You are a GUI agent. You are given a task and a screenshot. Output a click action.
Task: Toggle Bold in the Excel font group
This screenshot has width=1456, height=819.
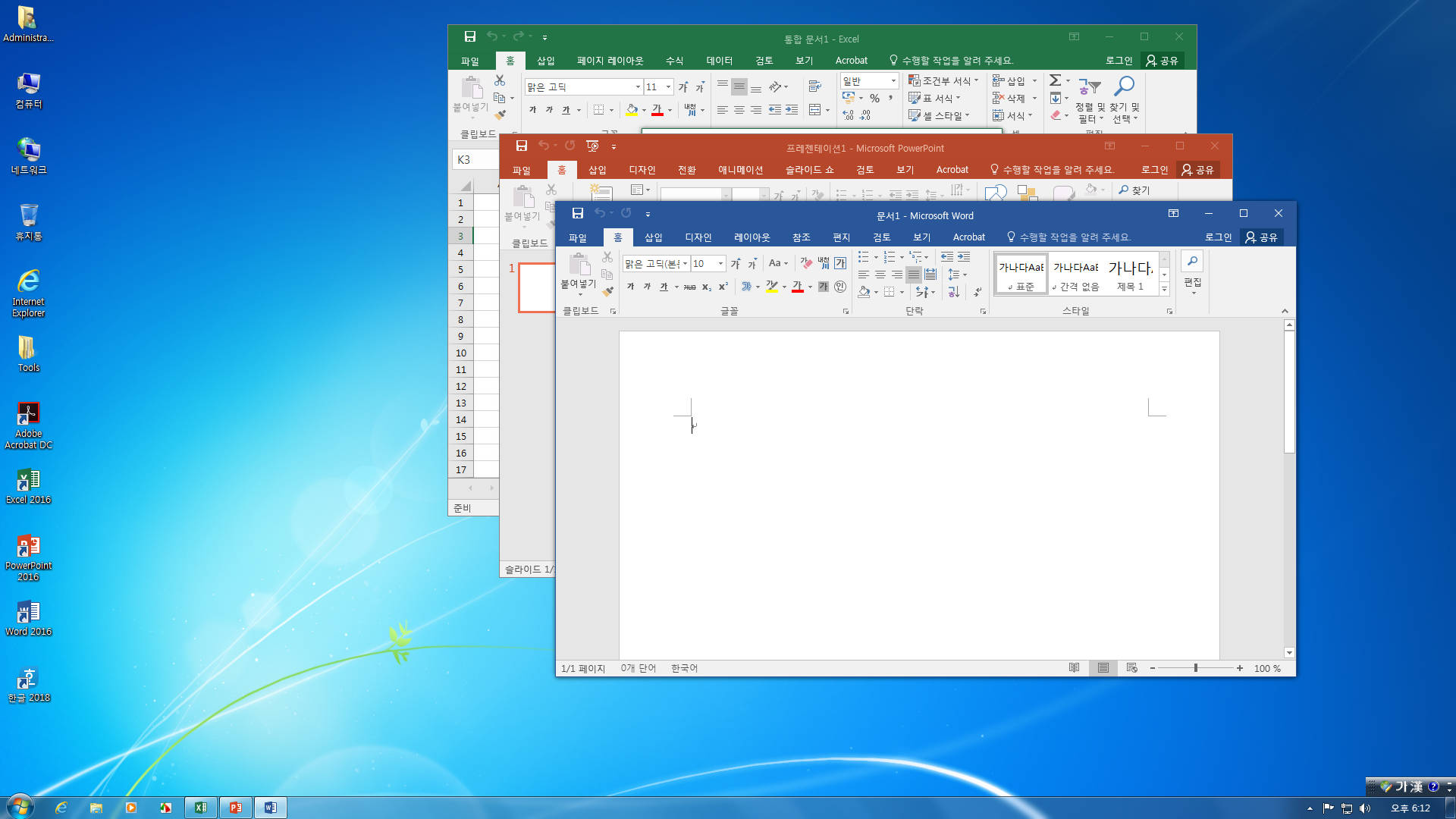tap(532, 111)
